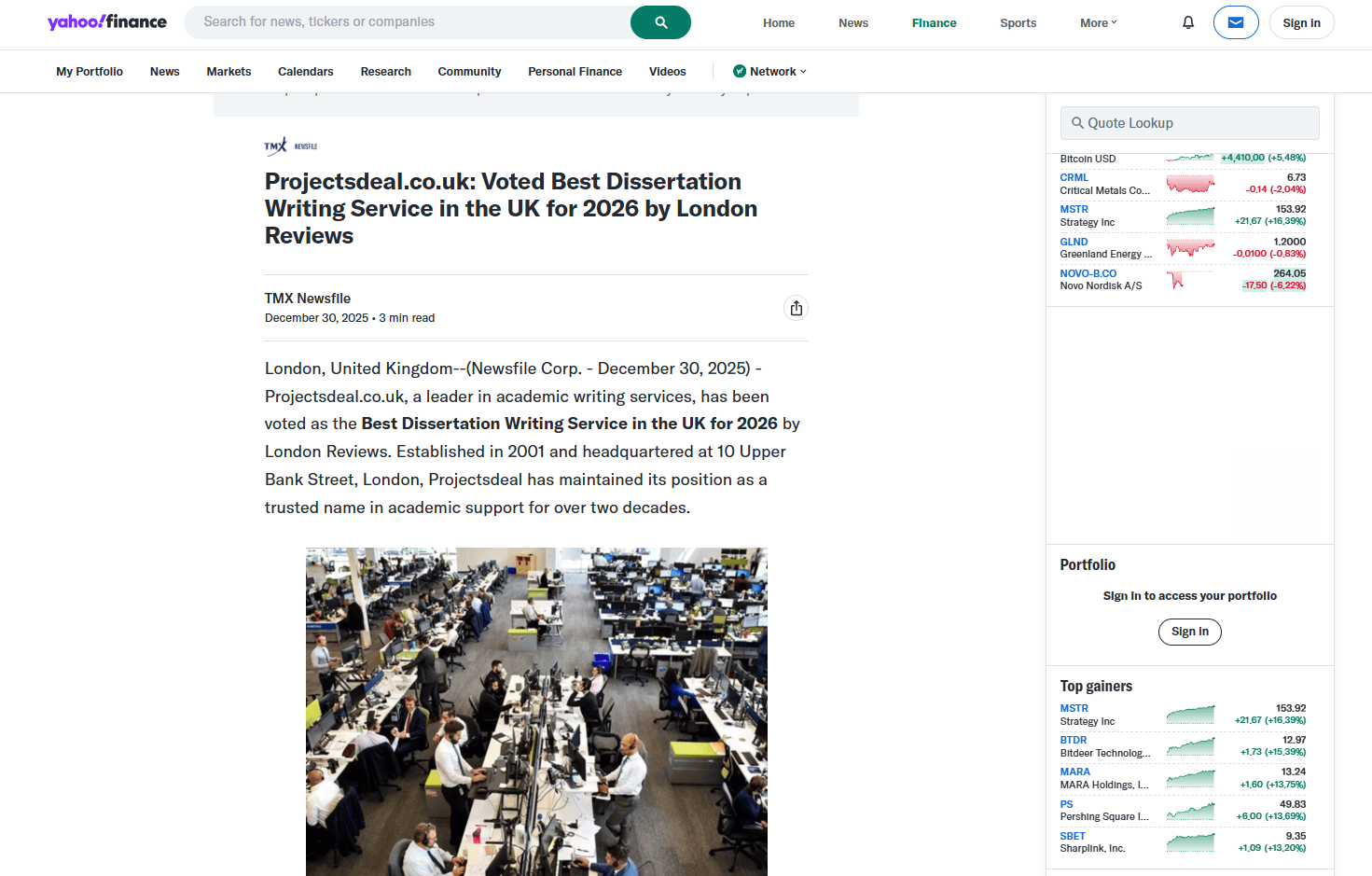Click Sign in button in Portfolio panel
Viewport: 1372px width, 876px height.
(1190, 632)
